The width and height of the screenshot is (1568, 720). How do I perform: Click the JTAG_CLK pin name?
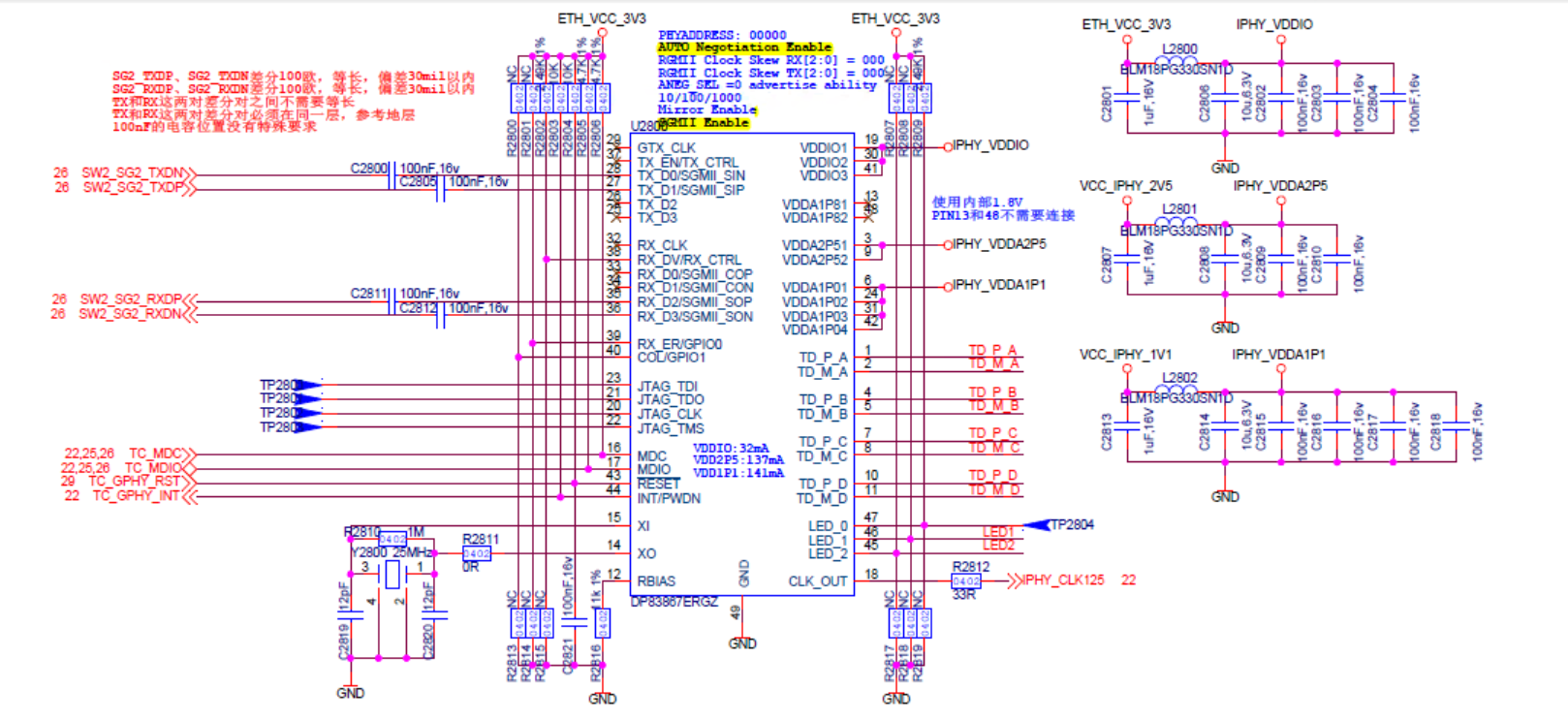tap(671, 414)
